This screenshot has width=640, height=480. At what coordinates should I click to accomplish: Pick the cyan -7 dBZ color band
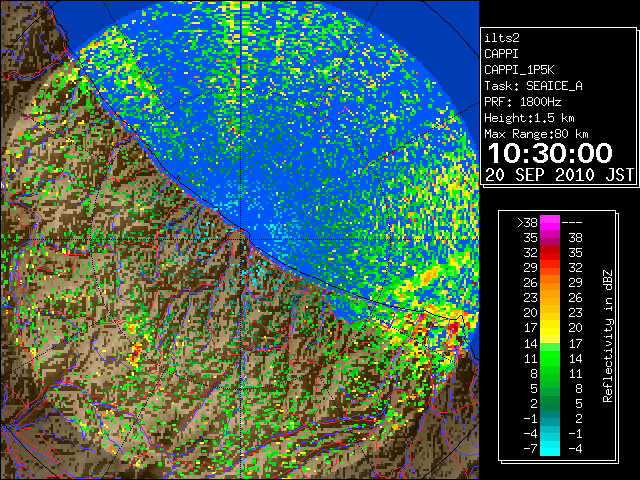tap(550, 449)
